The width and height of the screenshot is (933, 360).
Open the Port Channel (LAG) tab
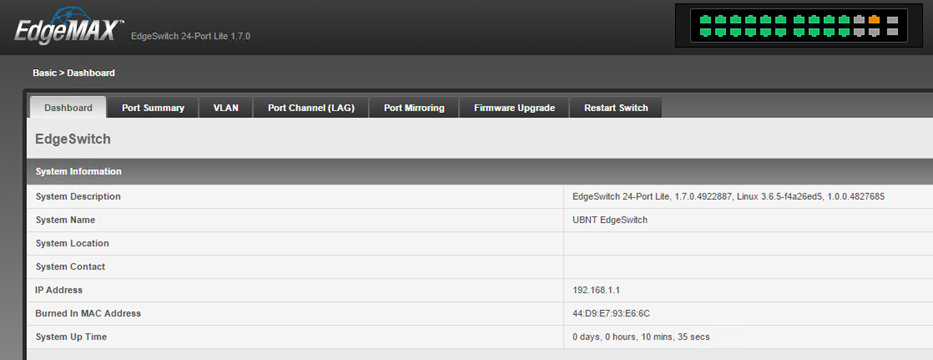(x=311, y=108)
